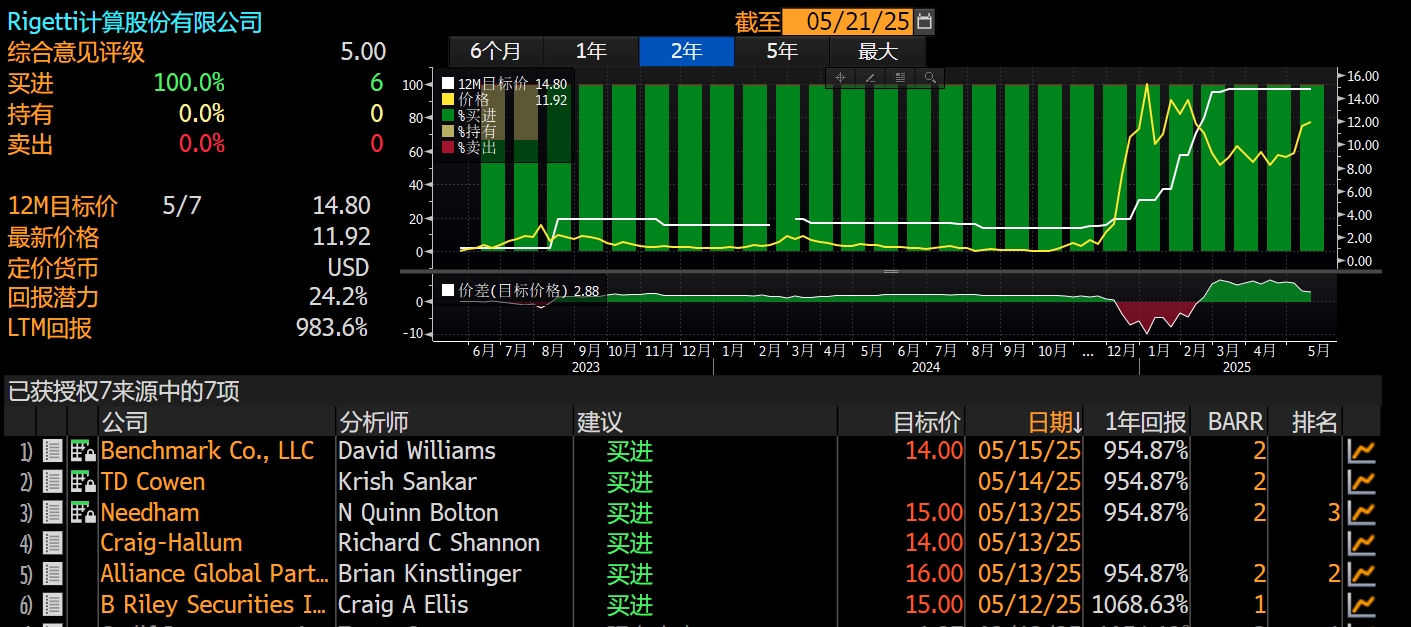Click the 05/15/25 date in the Benchmark row
This screenshot has height=627, width=1411.
(1030, 451)
